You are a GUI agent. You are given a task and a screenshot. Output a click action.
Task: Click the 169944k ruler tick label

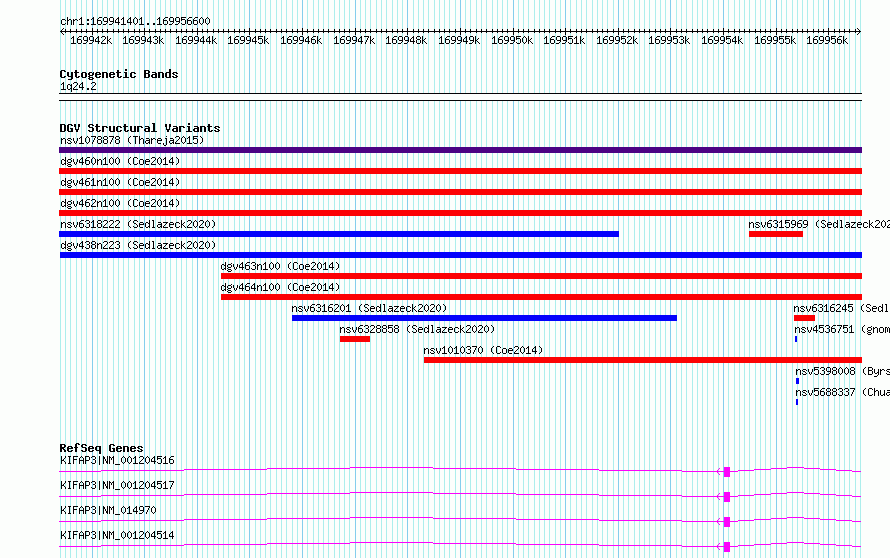click(x=196, y=40)
